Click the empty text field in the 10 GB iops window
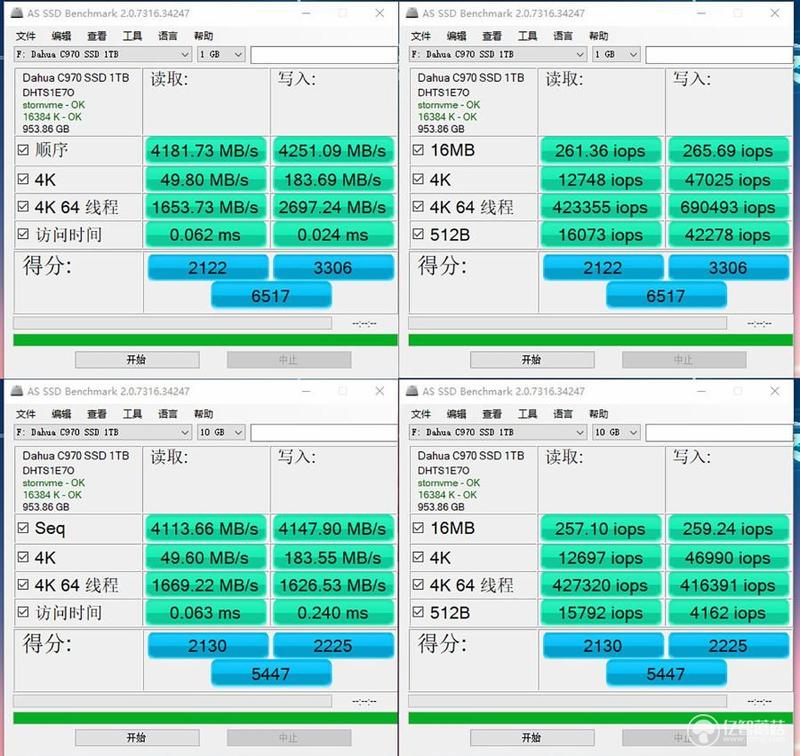800x756 pixels. pos(719,433)
